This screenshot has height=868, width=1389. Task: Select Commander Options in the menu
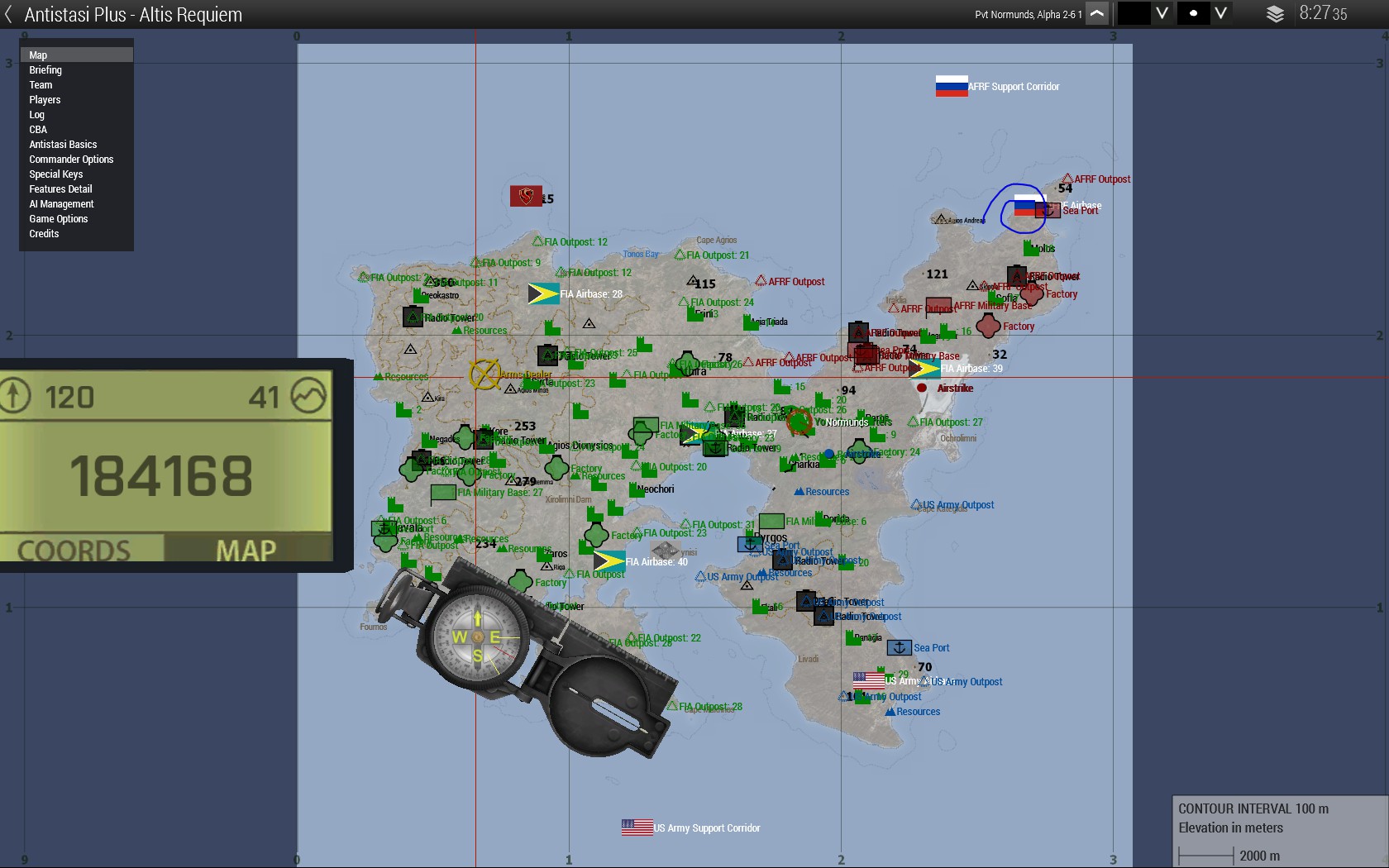[x=71, y=160]
